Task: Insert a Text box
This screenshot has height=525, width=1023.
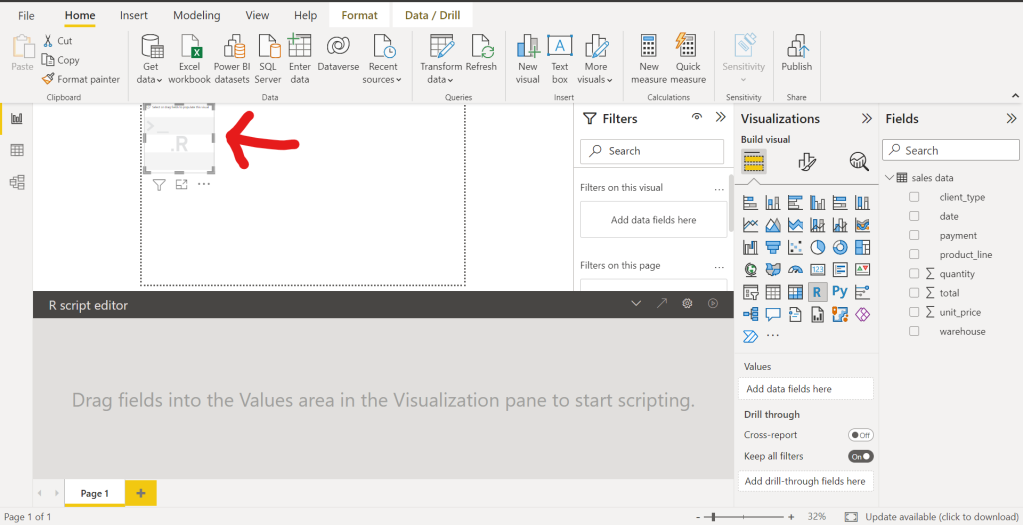Action: (560, 59)
